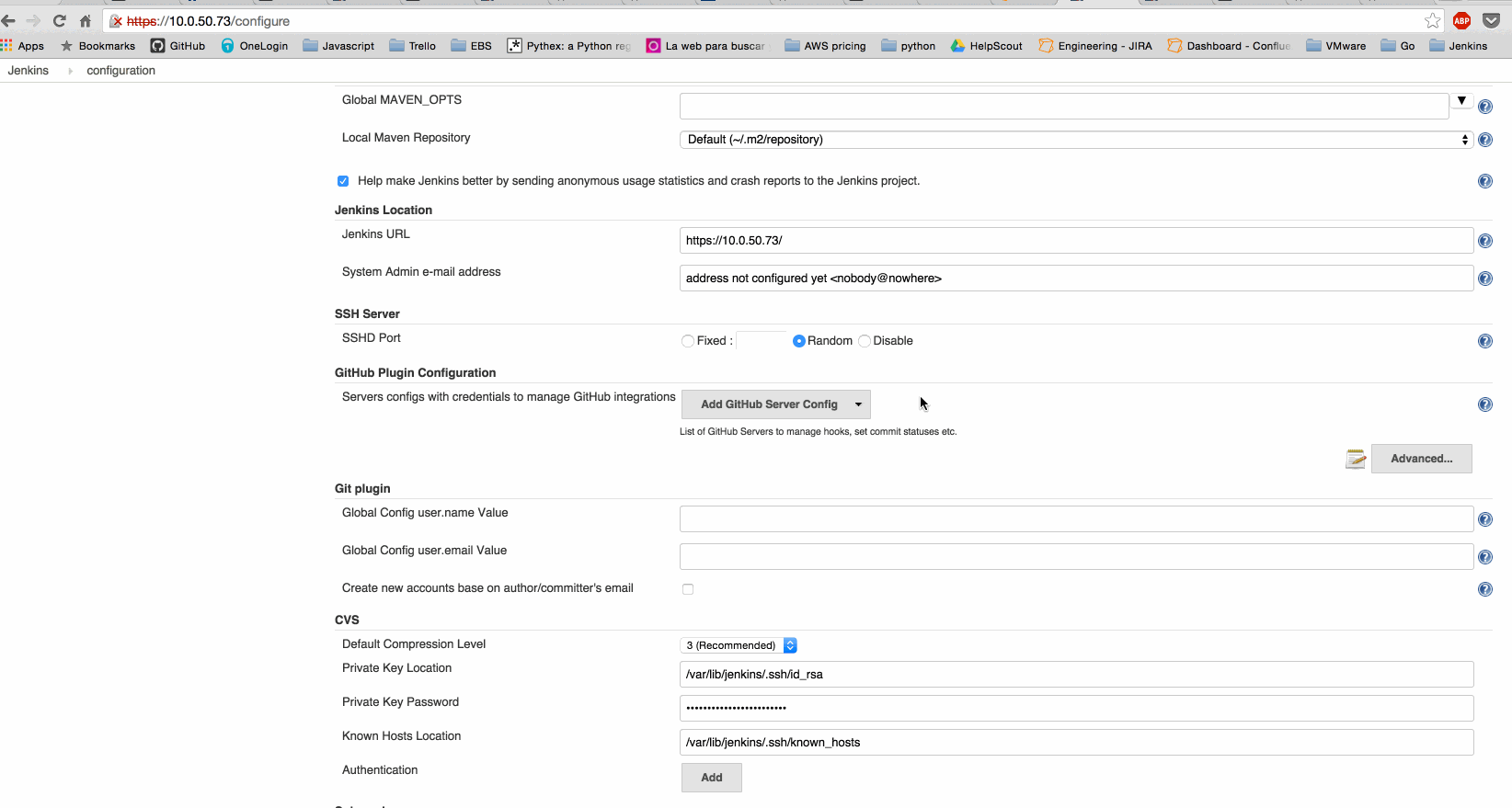Click help icon for Jenkins URL field
This screenshot has width=1512, height=808.
point(1484,241)
